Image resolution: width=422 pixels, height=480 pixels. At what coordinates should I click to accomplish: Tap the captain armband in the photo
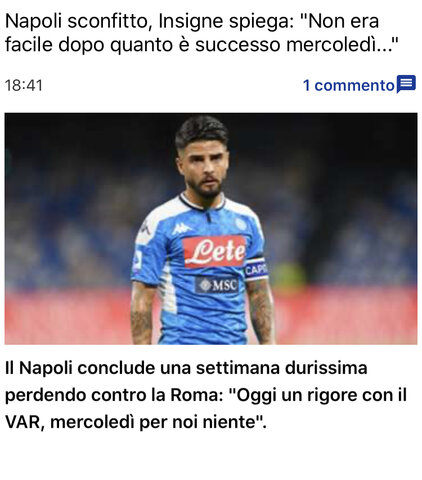tap(256, 269)
